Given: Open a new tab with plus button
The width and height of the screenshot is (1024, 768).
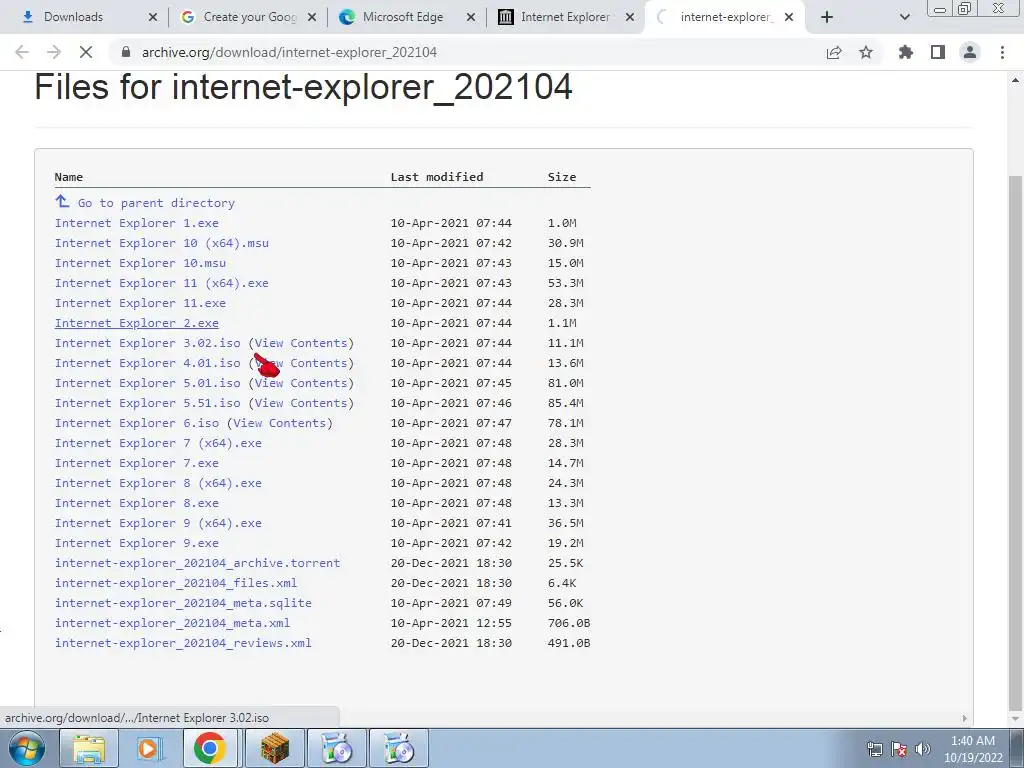Looking at the screenshot, I should 827,18.
